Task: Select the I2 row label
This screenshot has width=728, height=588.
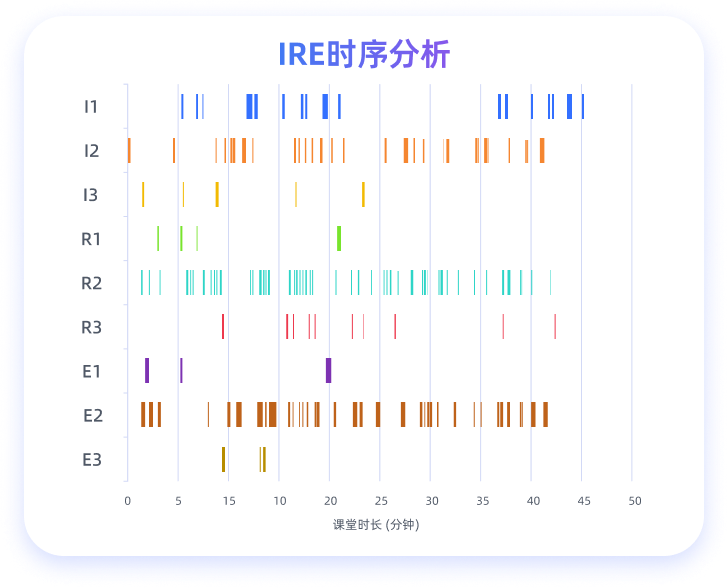Action: point(91,151)
